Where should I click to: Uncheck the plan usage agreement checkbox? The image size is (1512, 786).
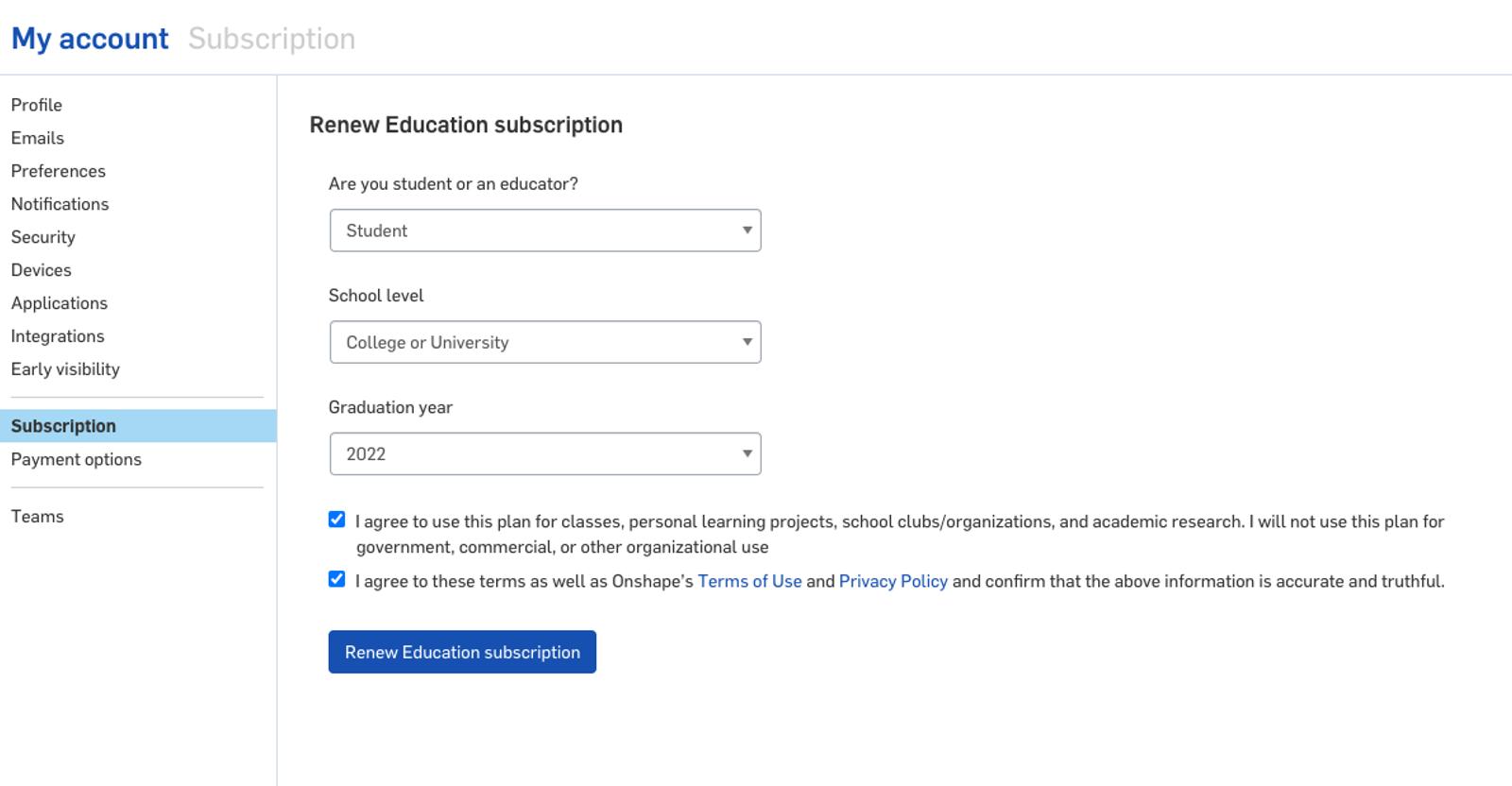(336, 520)
